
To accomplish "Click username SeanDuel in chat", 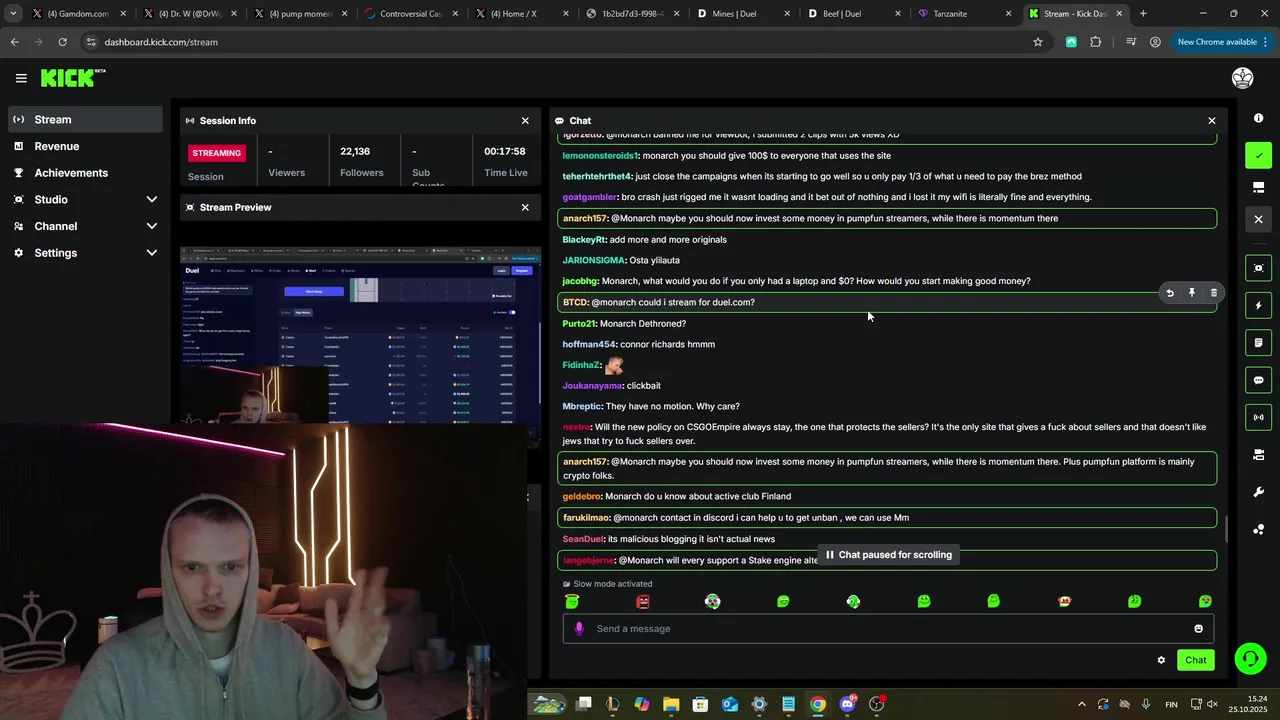I will tap(583, 539).
